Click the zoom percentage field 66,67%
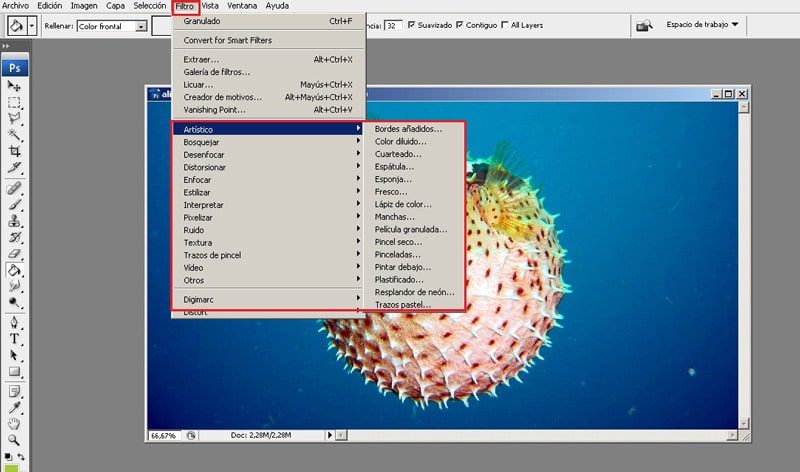 point(163,435)
